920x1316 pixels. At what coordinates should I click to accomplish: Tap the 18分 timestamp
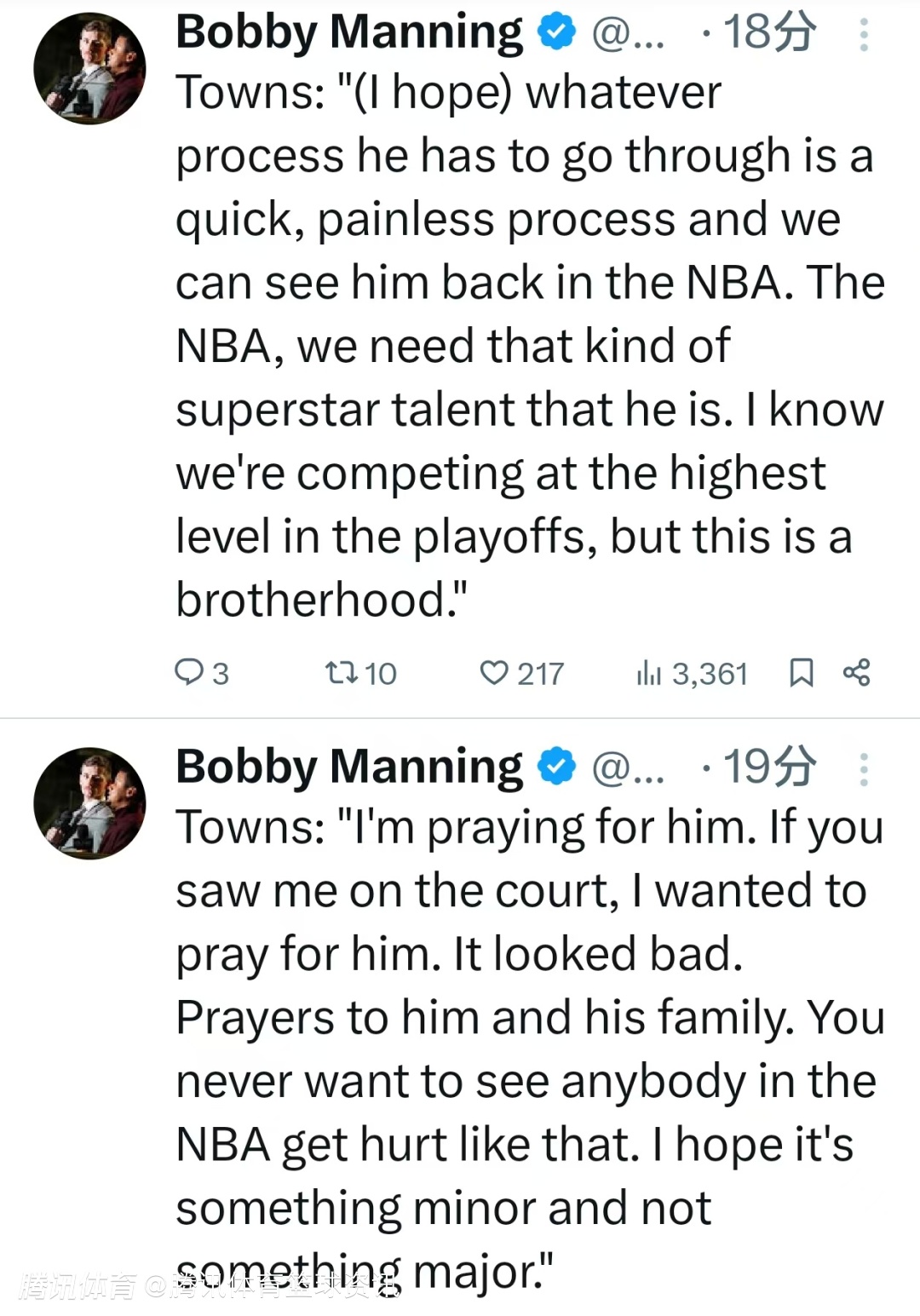point(769,32)
